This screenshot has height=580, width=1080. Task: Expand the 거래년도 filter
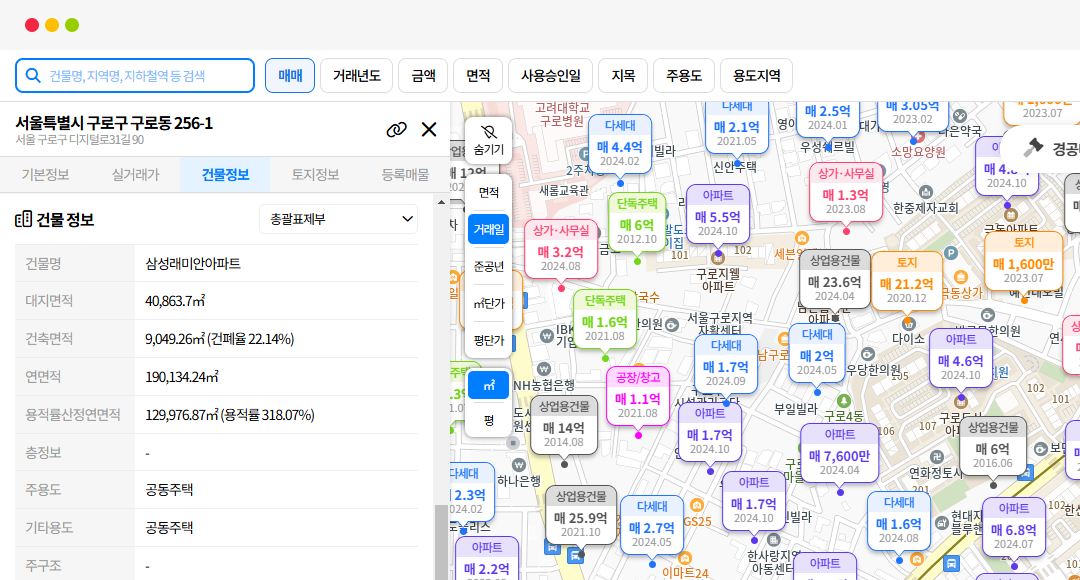pyautogui.click(x=356, y=75)
